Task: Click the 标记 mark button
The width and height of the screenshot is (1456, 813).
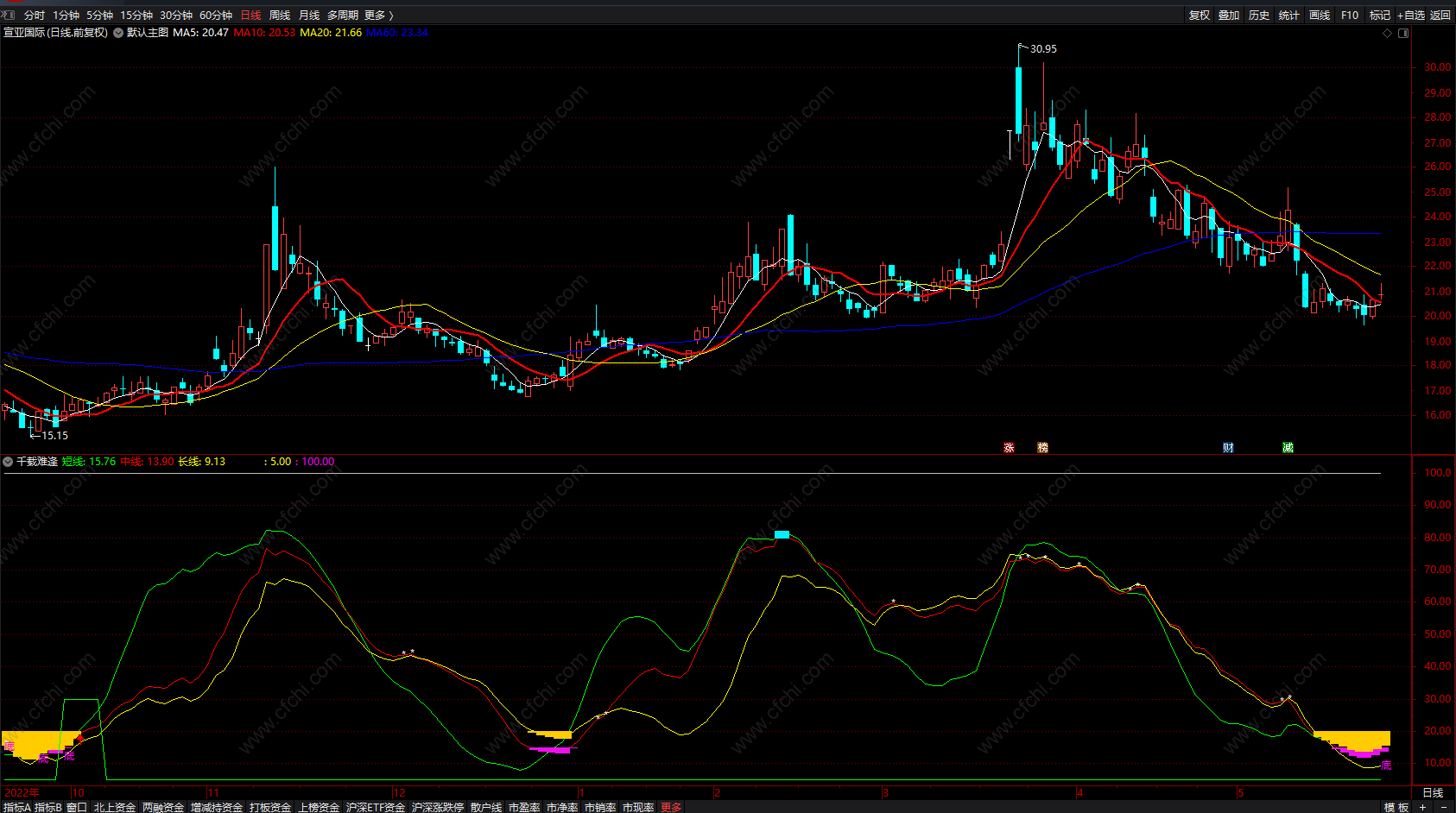Action: click(x=1380, y=16)
